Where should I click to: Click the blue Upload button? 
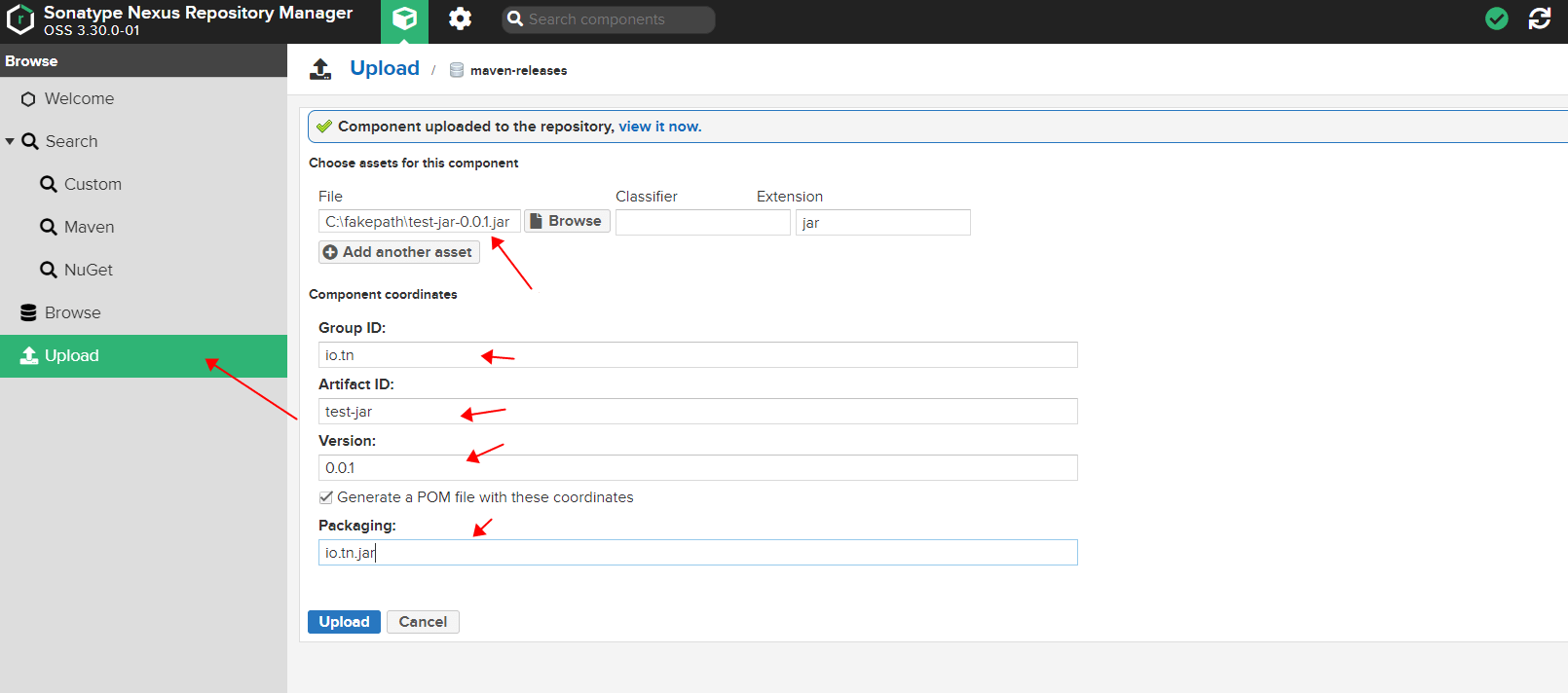coord(344,622)
